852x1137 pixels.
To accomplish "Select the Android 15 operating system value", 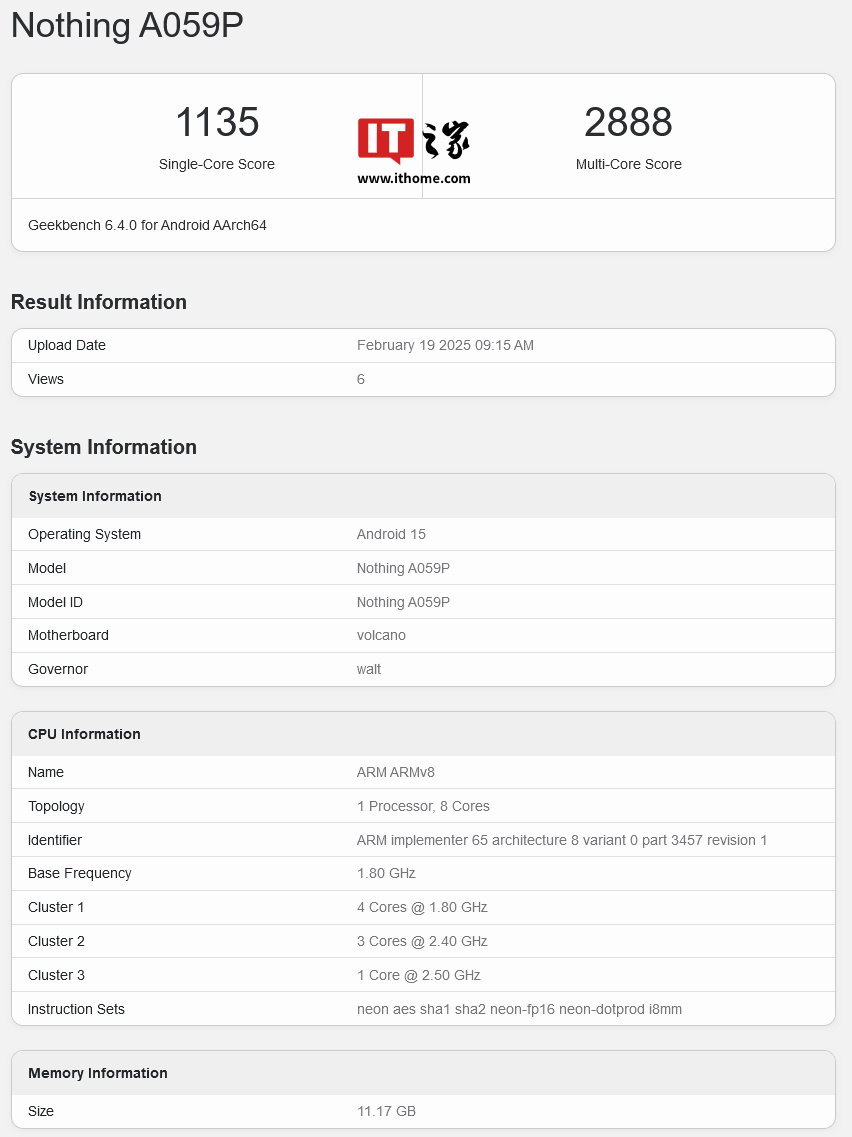I will [x=391, y=534].
